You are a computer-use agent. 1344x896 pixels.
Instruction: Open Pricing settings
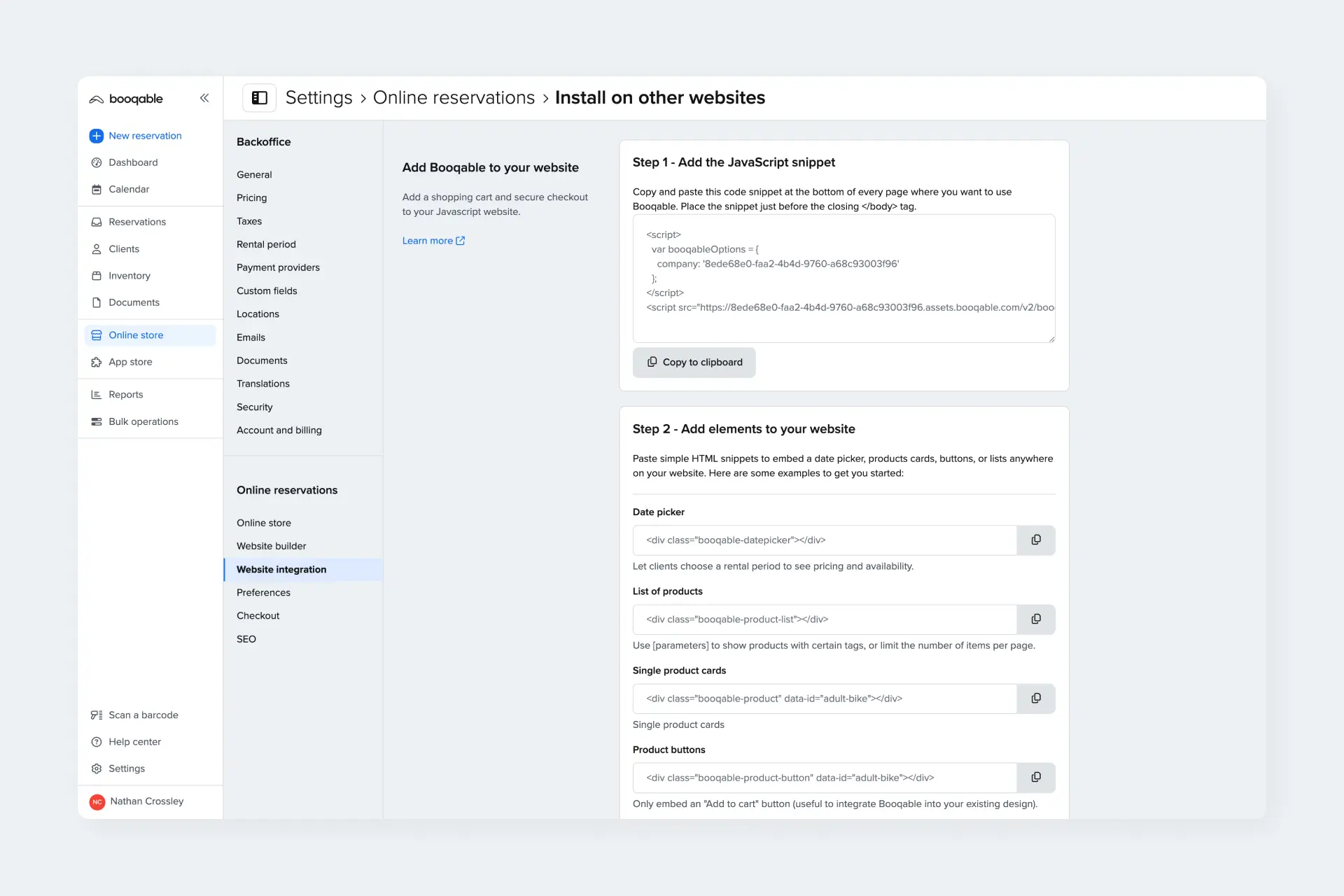point(251,198)
